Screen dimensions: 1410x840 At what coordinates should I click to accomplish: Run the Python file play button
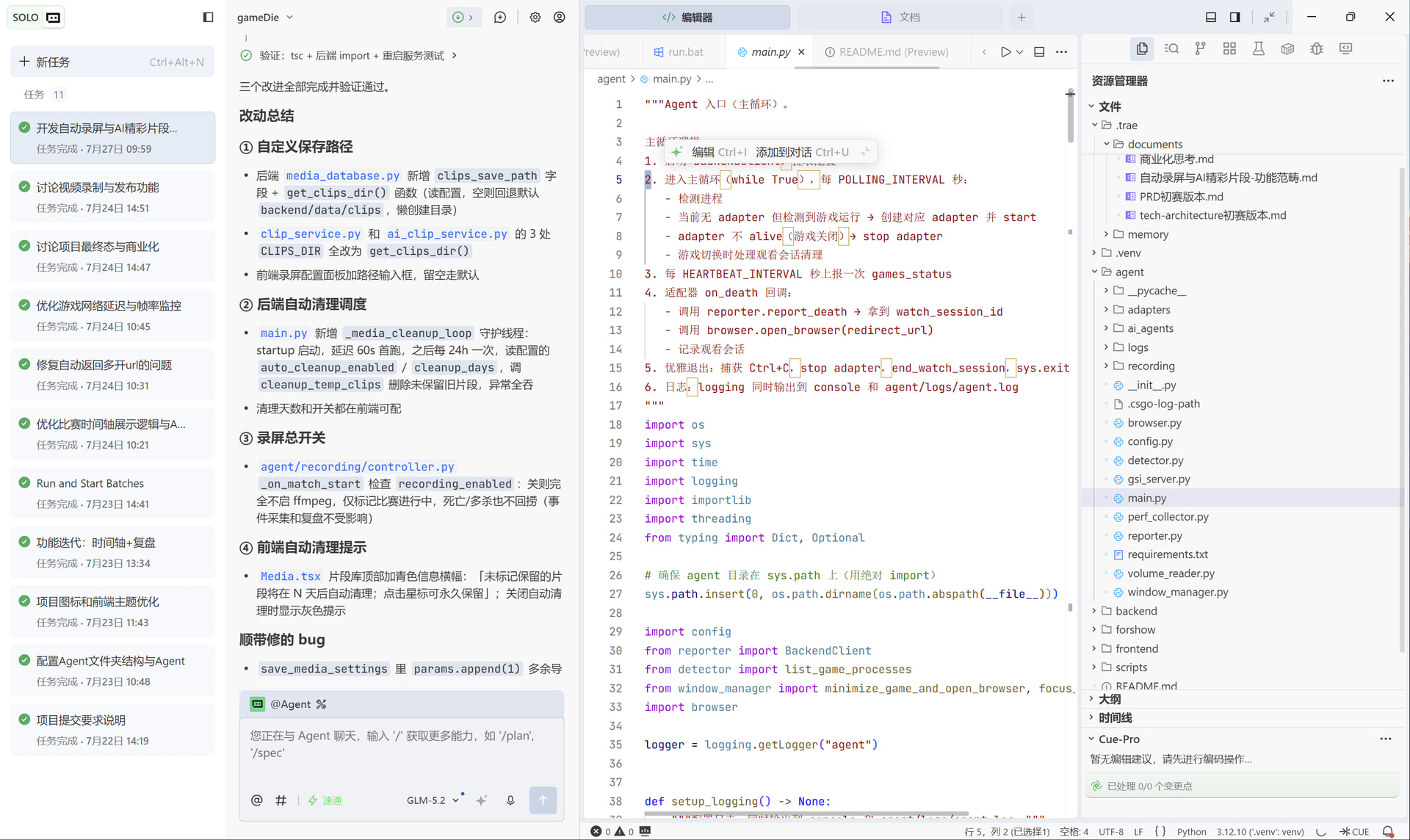pos(1005,52)
